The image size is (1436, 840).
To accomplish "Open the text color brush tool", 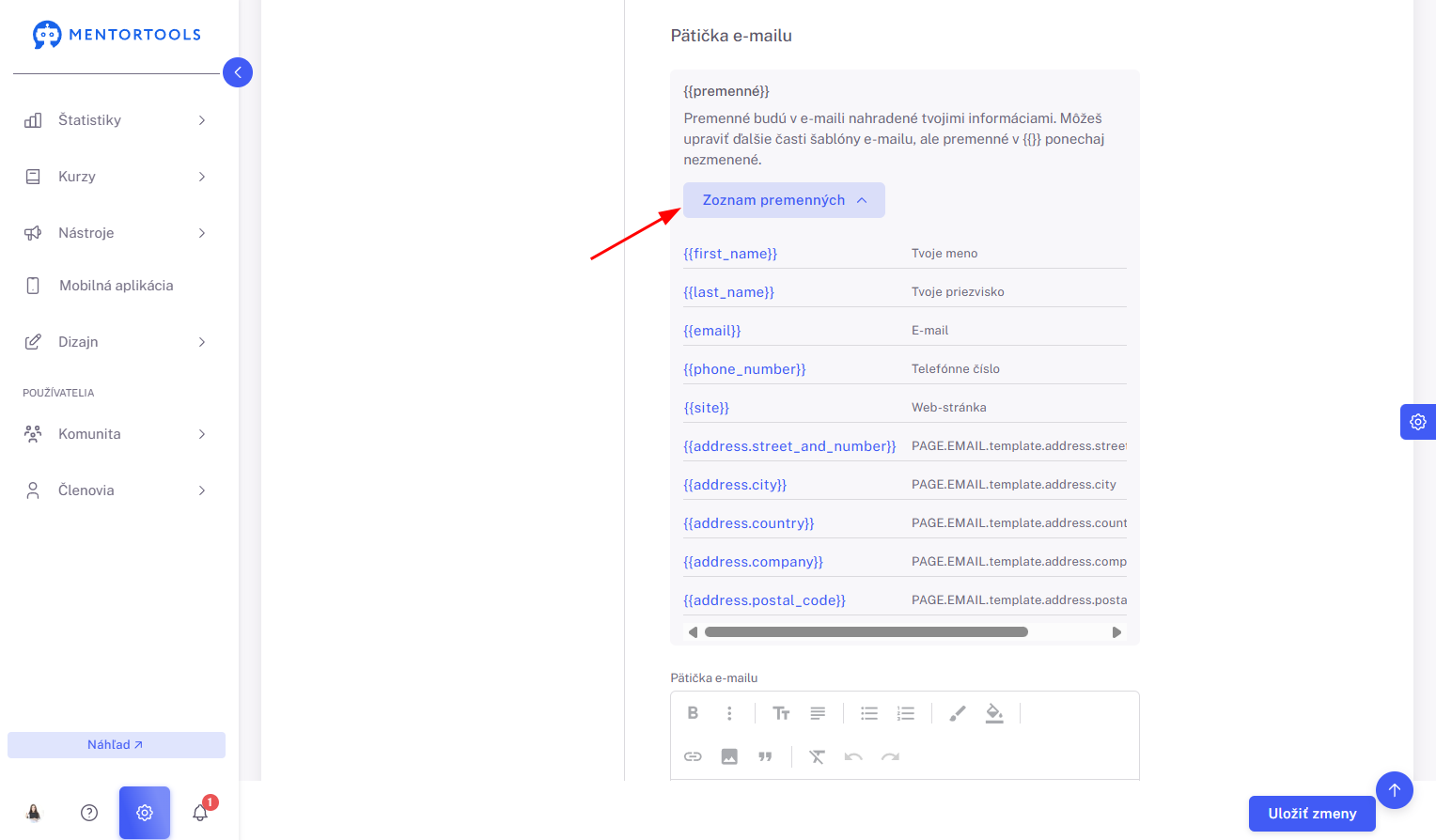I will coord(958,713).
